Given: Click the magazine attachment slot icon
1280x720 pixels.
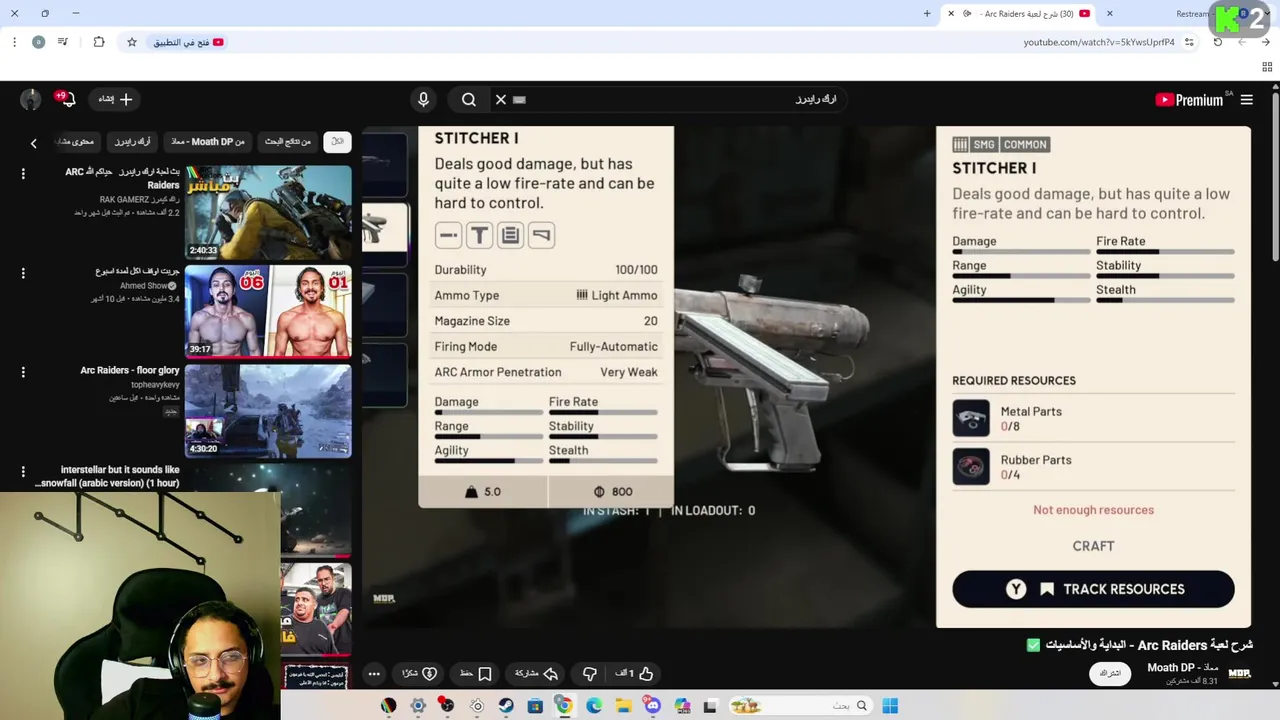Looking at the screenshot, I should (x=510, y=235).
